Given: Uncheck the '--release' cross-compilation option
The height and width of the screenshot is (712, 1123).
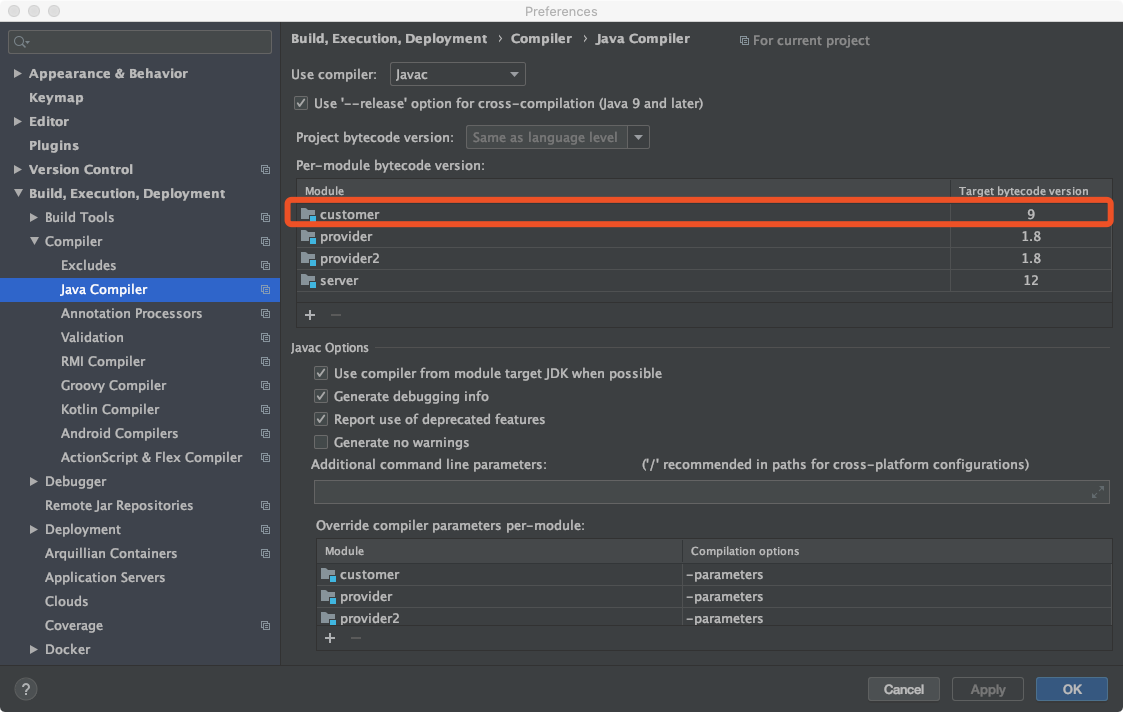Looking at the screenshot, I should click(301, 103).
